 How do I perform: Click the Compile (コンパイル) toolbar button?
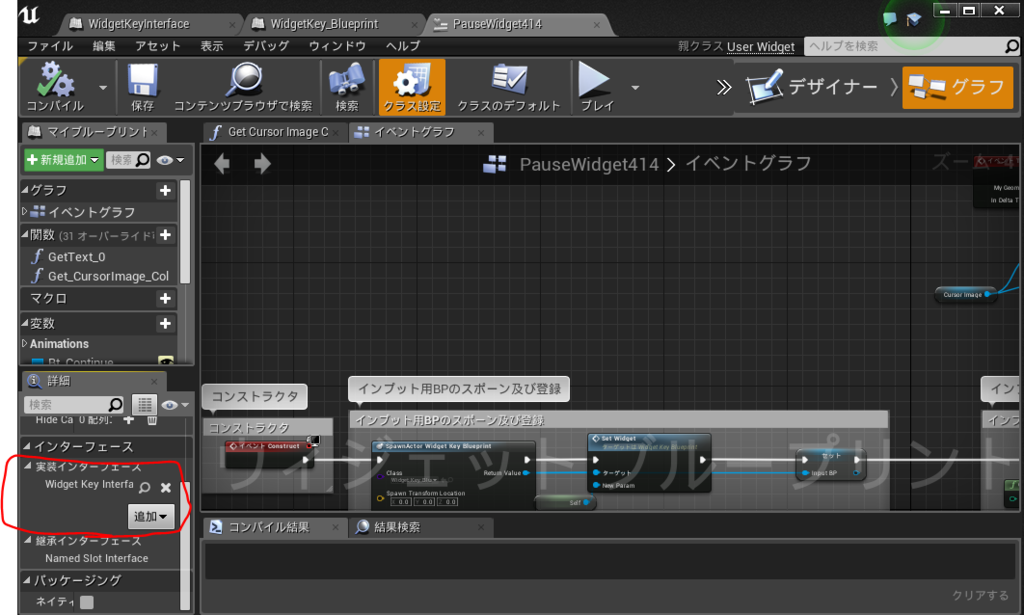(x=55, y=87)
